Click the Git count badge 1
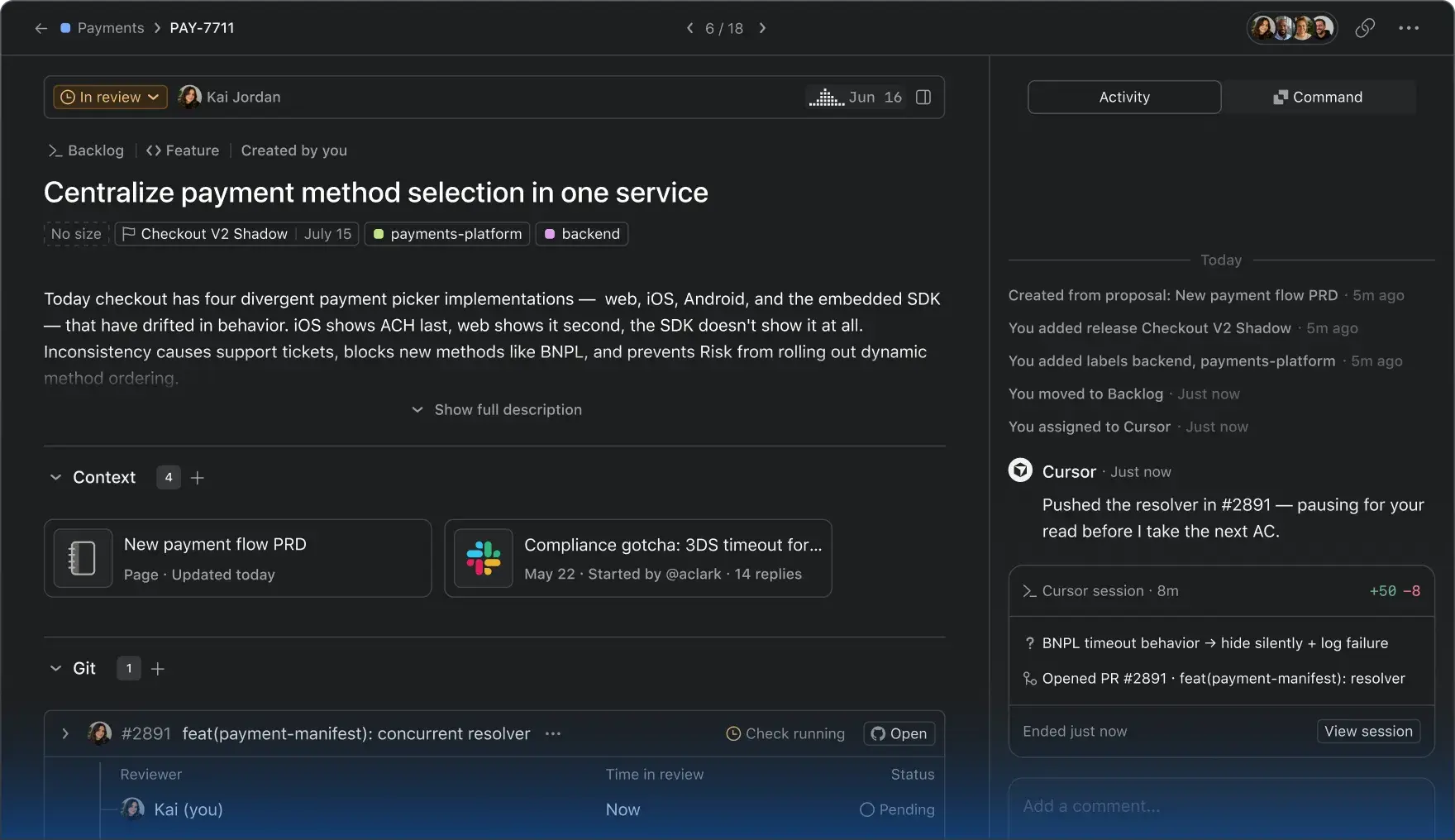The image size is (1455, 840). [129, 668]
